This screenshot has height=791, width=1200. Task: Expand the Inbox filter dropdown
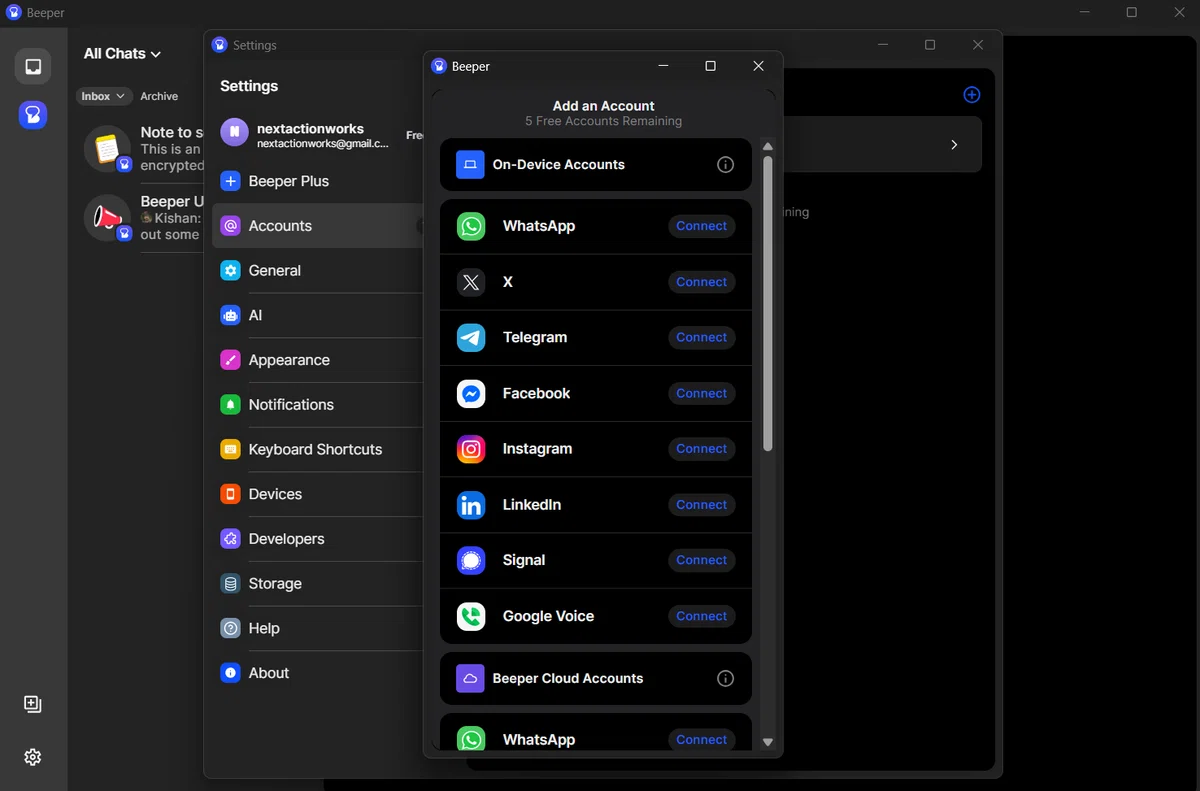pyautogui.click(x=104, y=96)
